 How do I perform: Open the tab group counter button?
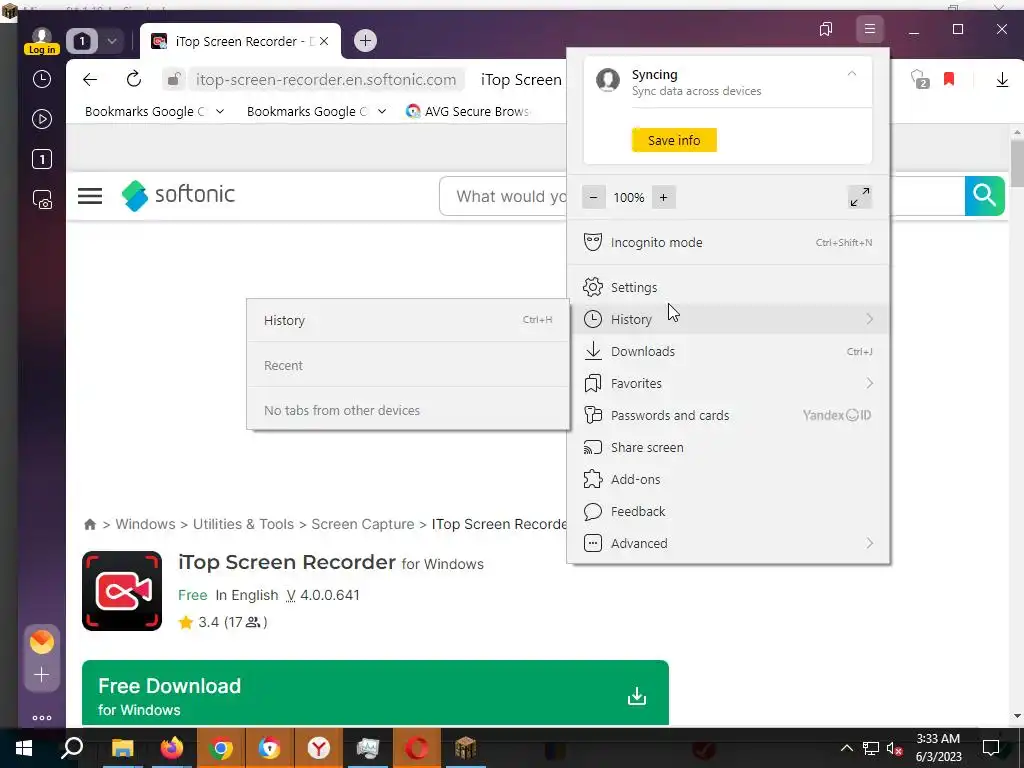pos(82,41)
